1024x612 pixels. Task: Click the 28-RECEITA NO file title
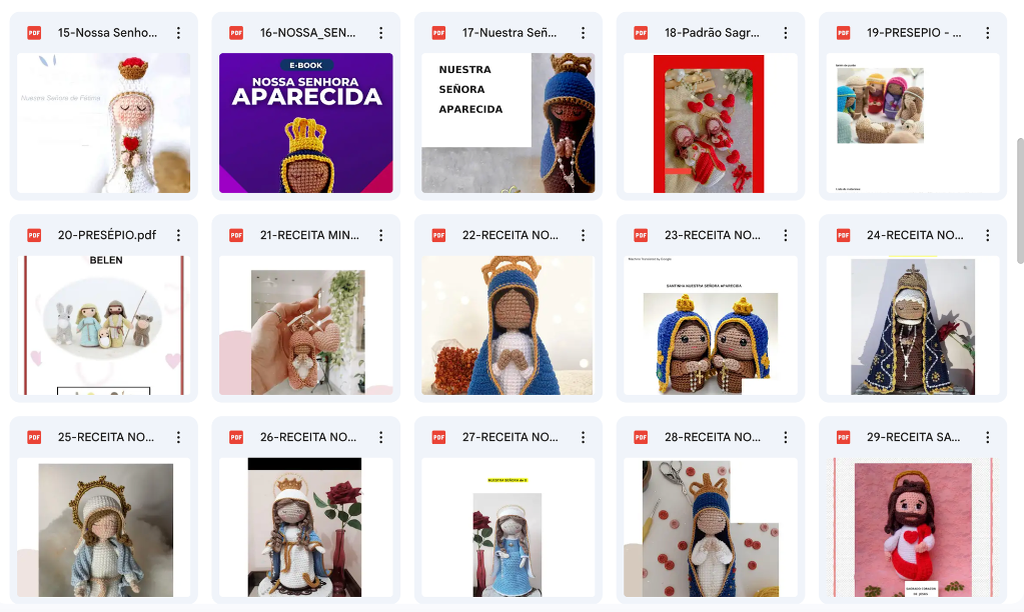tap(712, 437)
